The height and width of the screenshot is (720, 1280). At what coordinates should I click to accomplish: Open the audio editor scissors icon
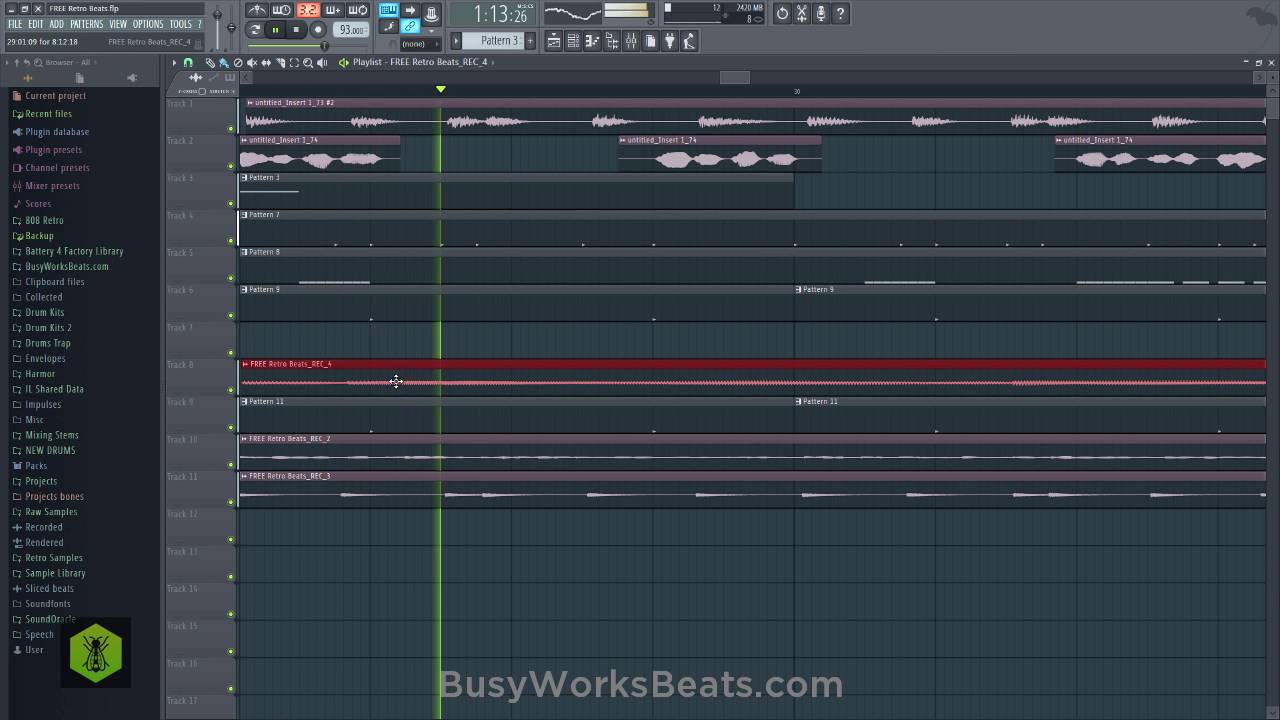click(x=801, y=13)
